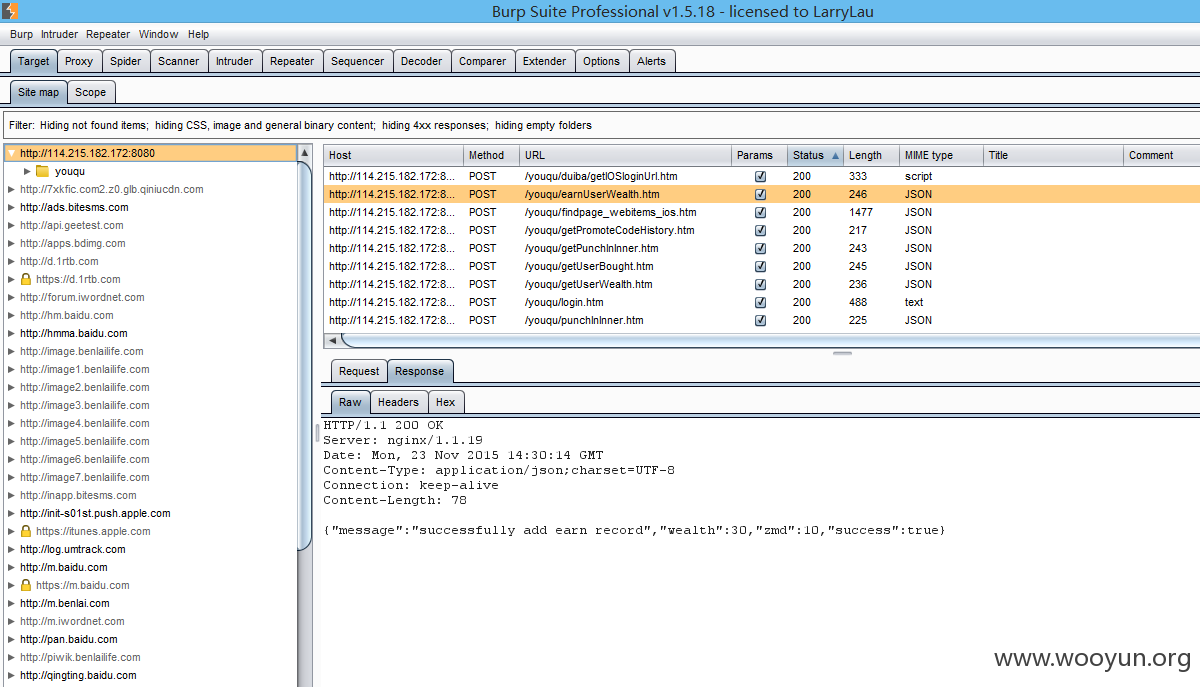Click the JSON response body text
Image resolution: width=1200 pixels, height=687 pixels.
(x=634, y=530)
